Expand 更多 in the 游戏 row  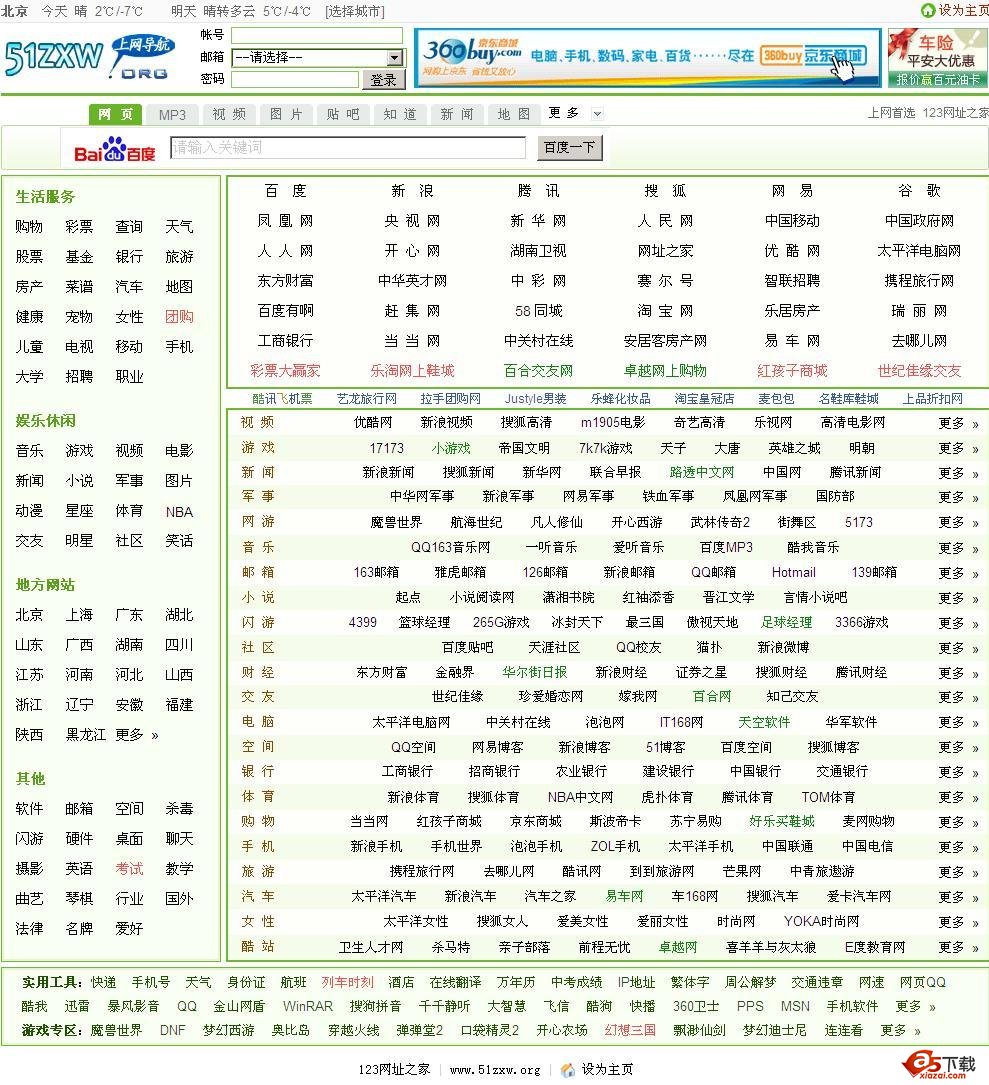pyautogui.click(x=958, y=448)
